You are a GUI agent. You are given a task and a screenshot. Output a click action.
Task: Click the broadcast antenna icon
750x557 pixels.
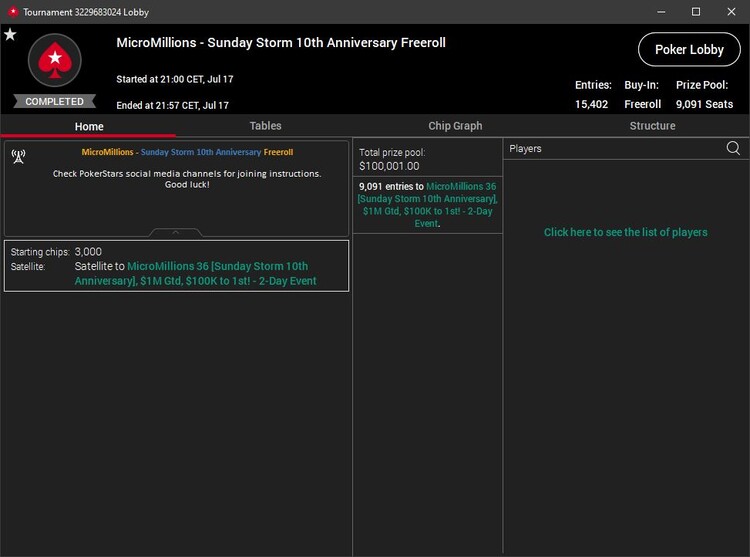pos(18,156)
